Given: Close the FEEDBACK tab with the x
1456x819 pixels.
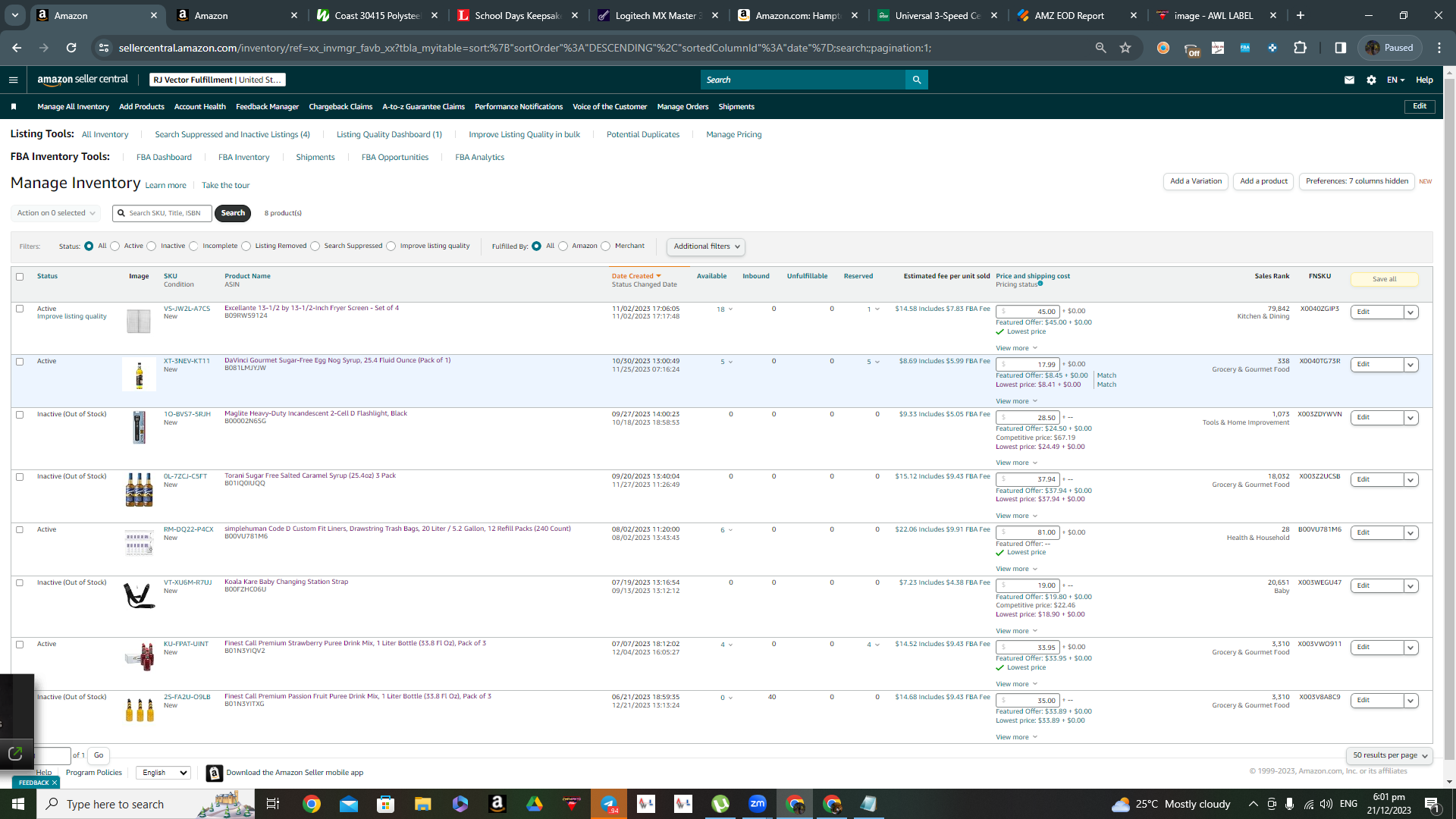Looking at the screenshot, I should (55, 783).
